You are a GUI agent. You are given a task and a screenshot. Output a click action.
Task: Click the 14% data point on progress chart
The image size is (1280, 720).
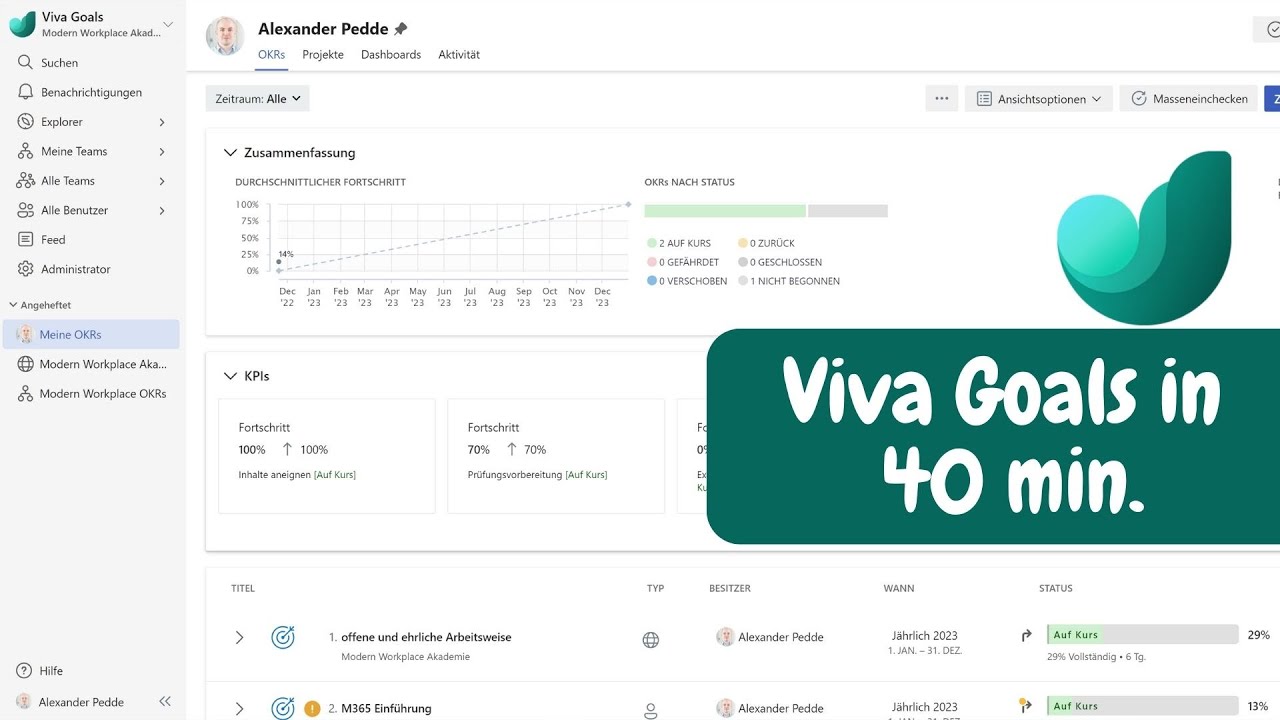(278, 262)
